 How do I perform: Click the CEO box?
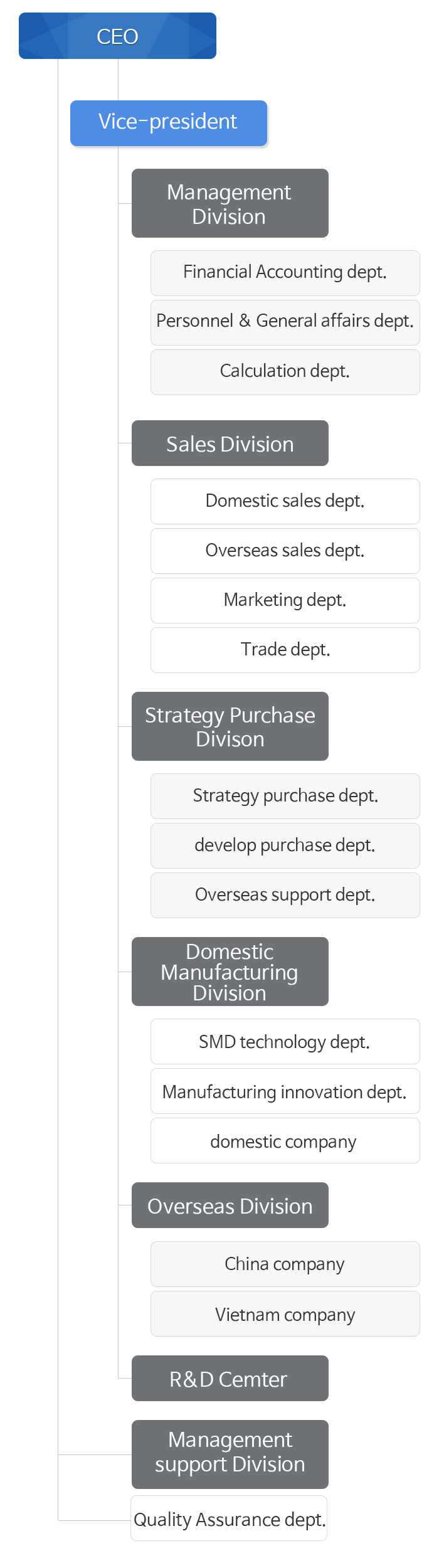coord(117,36)
